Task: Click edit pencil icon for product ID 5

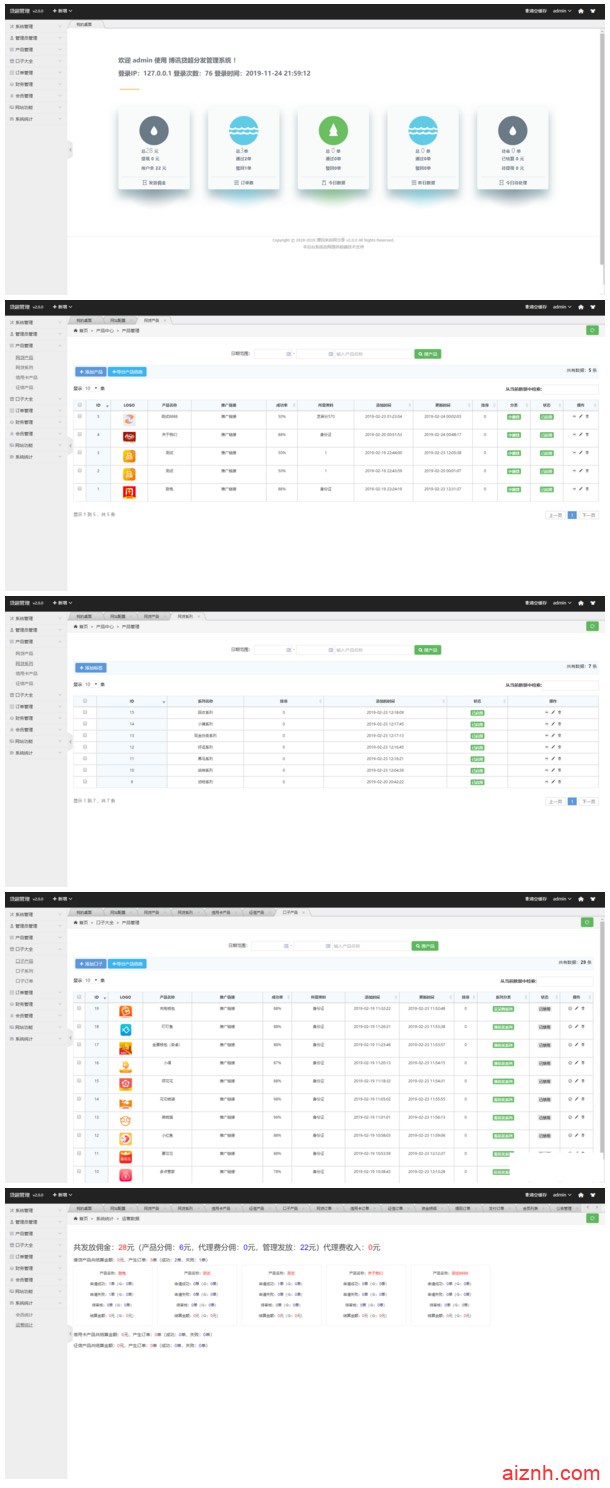Action: click(x=580, y=416)
